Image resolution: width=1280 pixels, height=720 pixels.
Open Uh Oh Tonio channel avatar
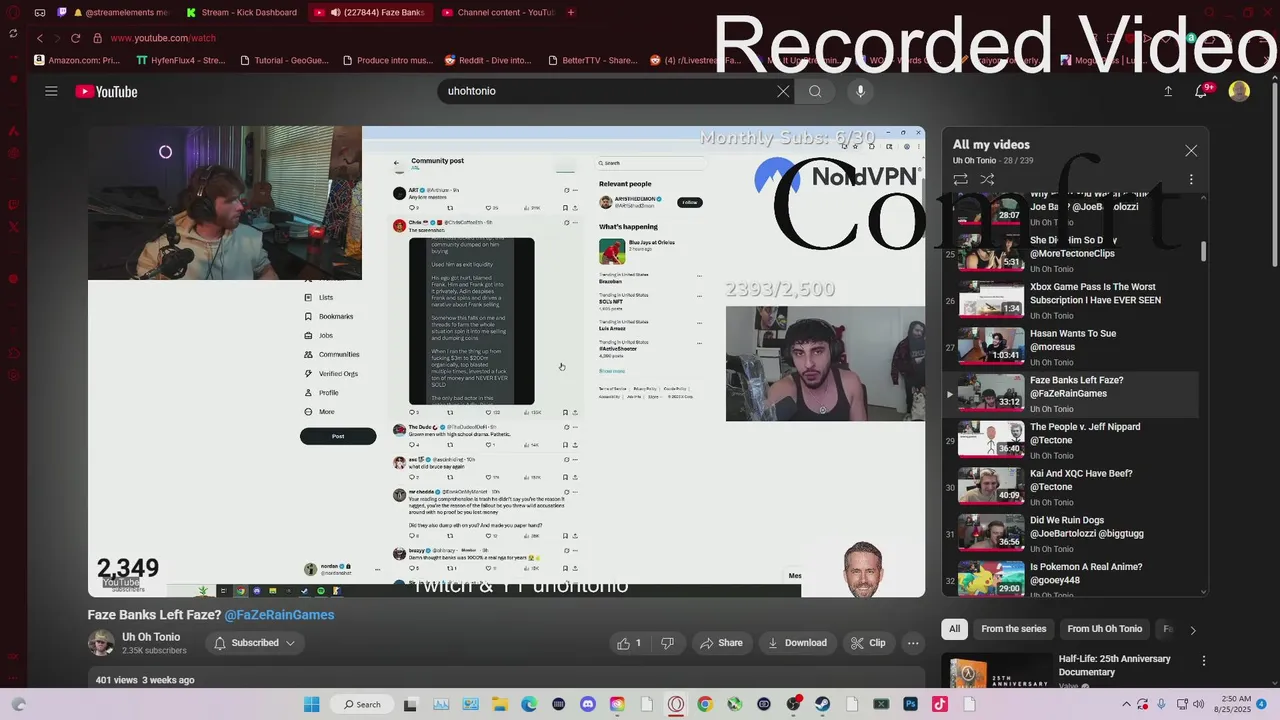coord(101,643)
